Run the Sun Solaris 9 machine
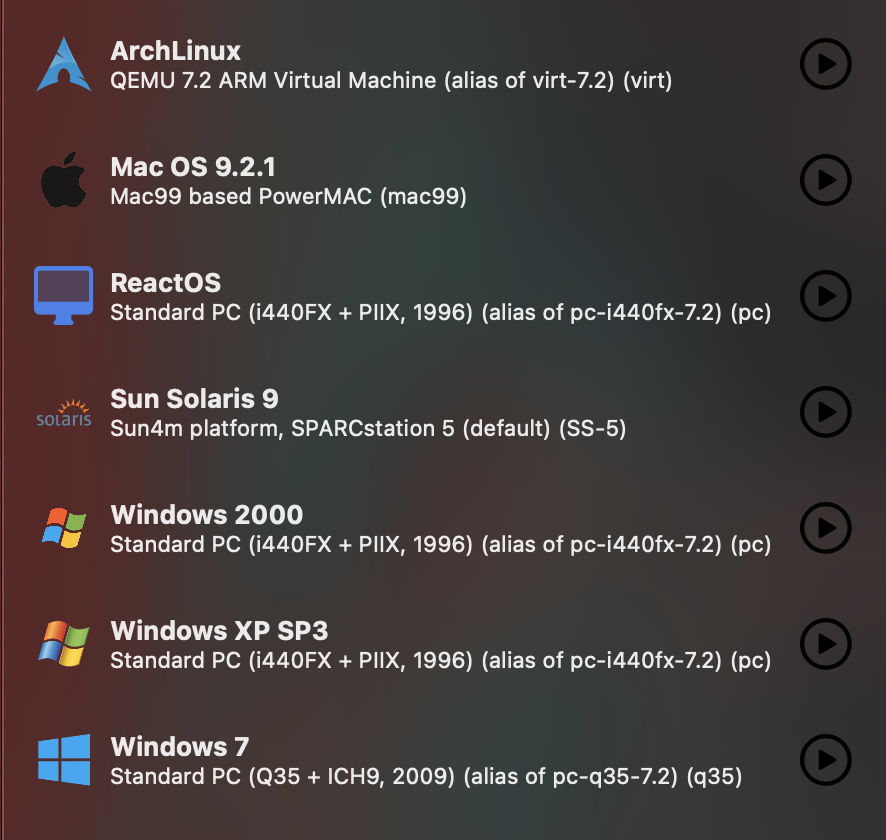886x840 pixels. 825,412
